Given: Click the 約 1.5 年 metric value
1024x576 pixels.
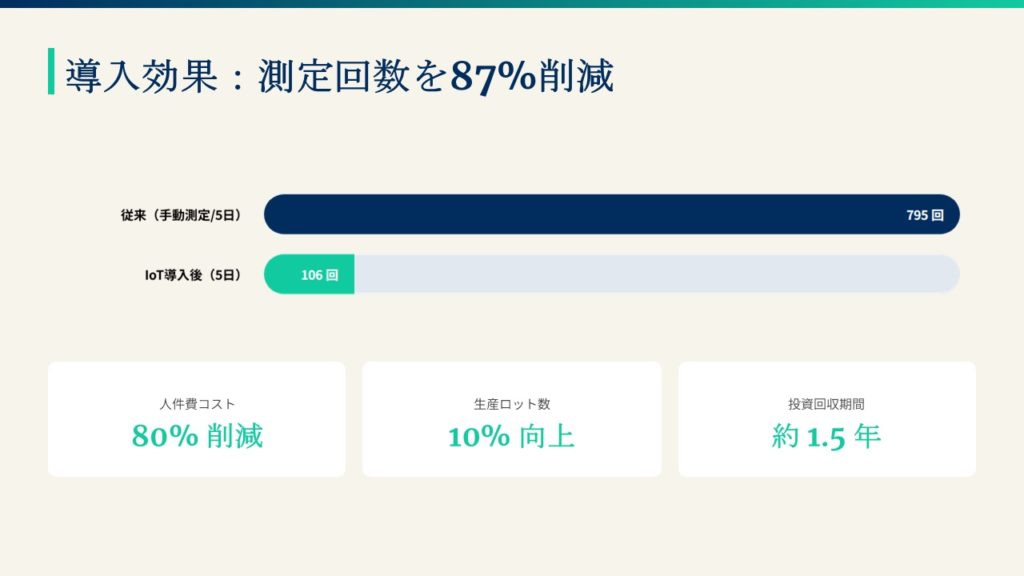Looking at the screenshot, I should click(826, 436).
